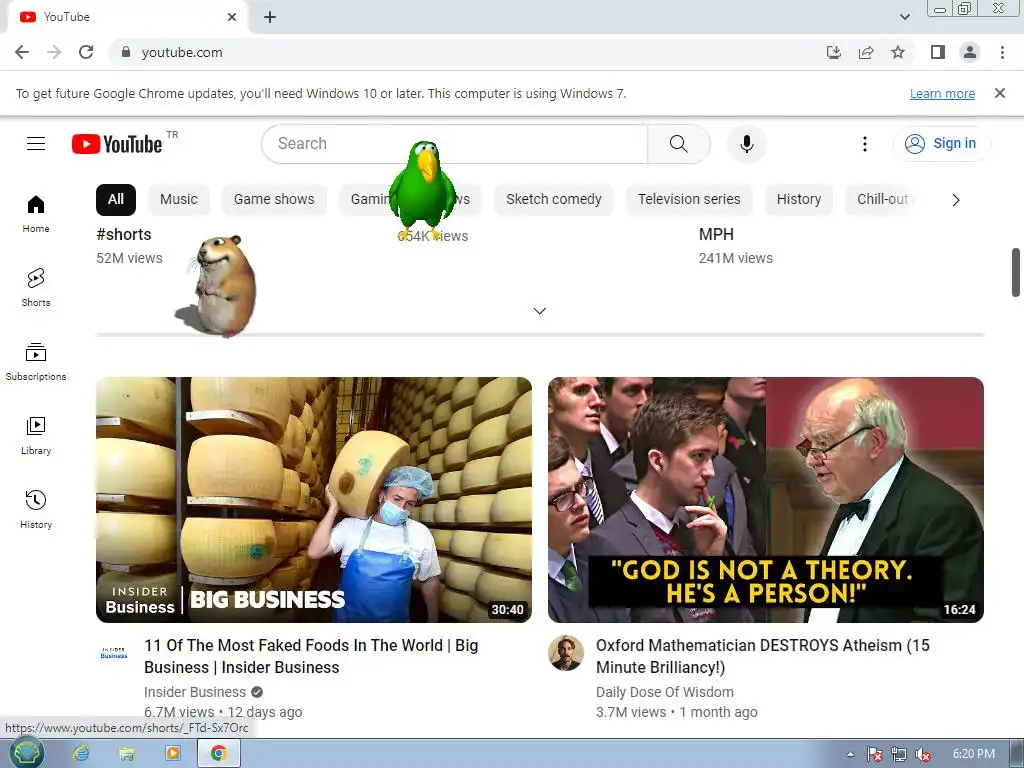
Task: Click the install app icon in address bar
Action: coord(834,52)
